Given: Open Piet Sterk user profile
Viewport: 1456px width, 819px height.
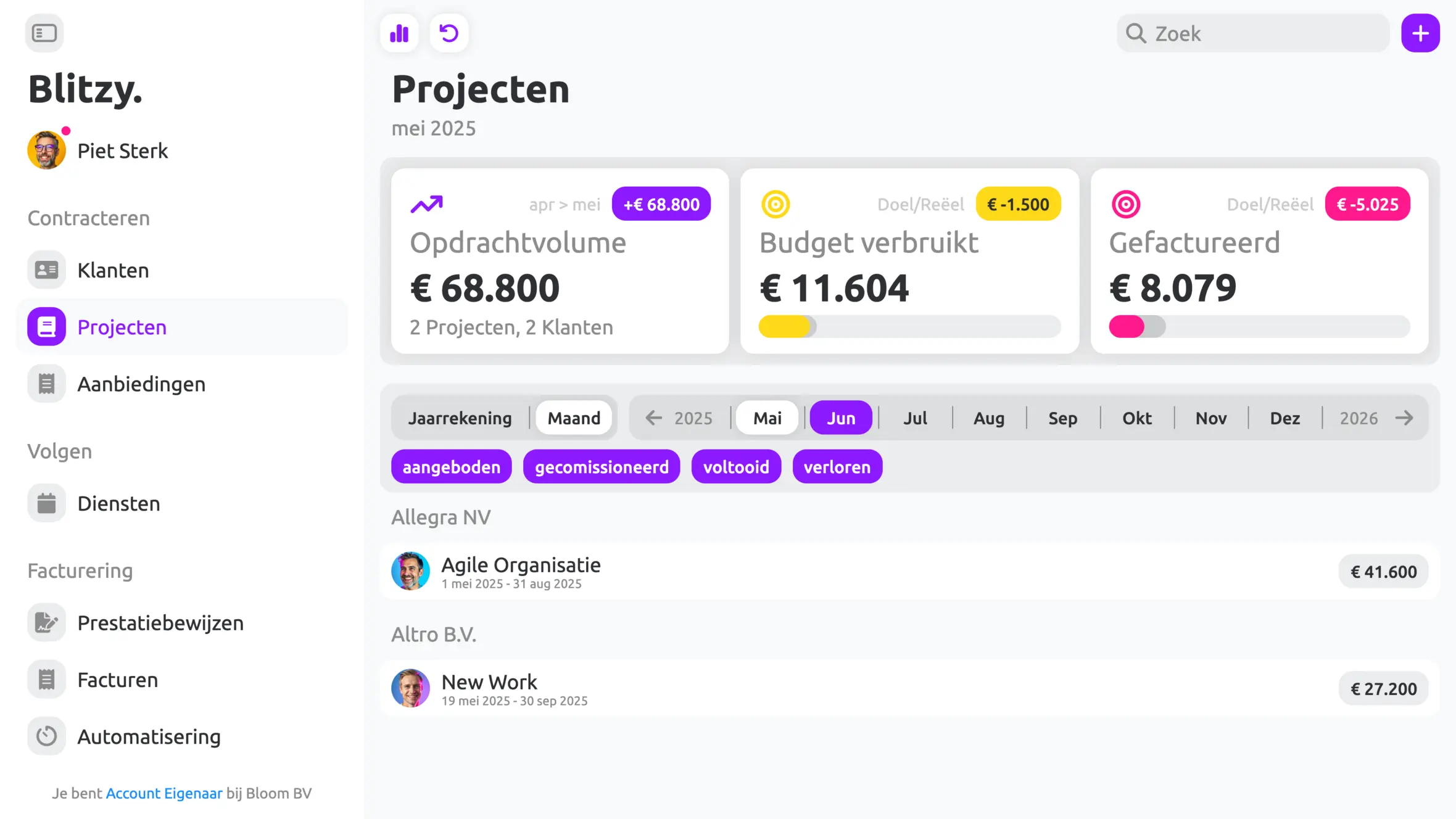Looking at the screenshot, I should pos(99,150).
